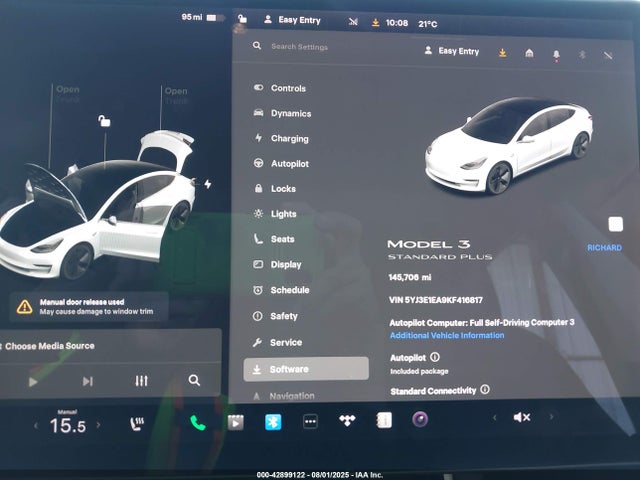Tap the Manual door release used warning

tap(89, 307)
